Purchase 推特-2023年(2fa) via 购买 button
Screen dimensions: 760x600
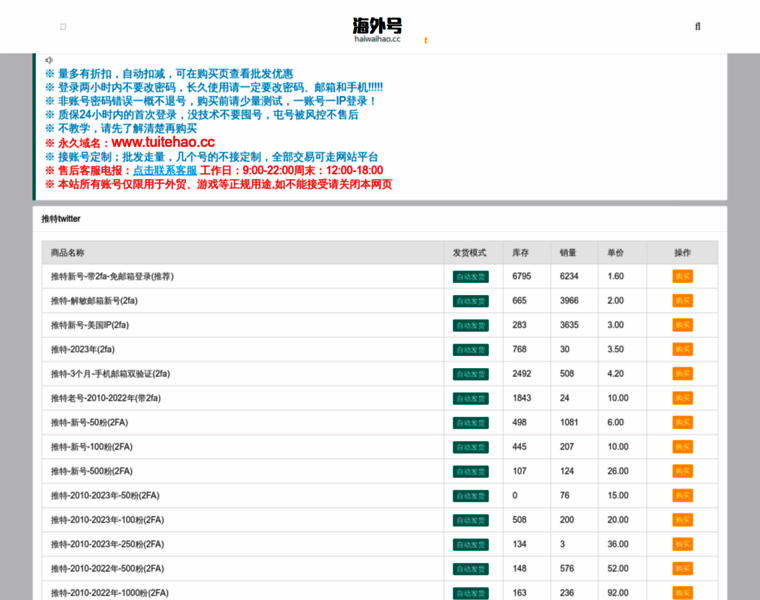(x=682, y=349)
